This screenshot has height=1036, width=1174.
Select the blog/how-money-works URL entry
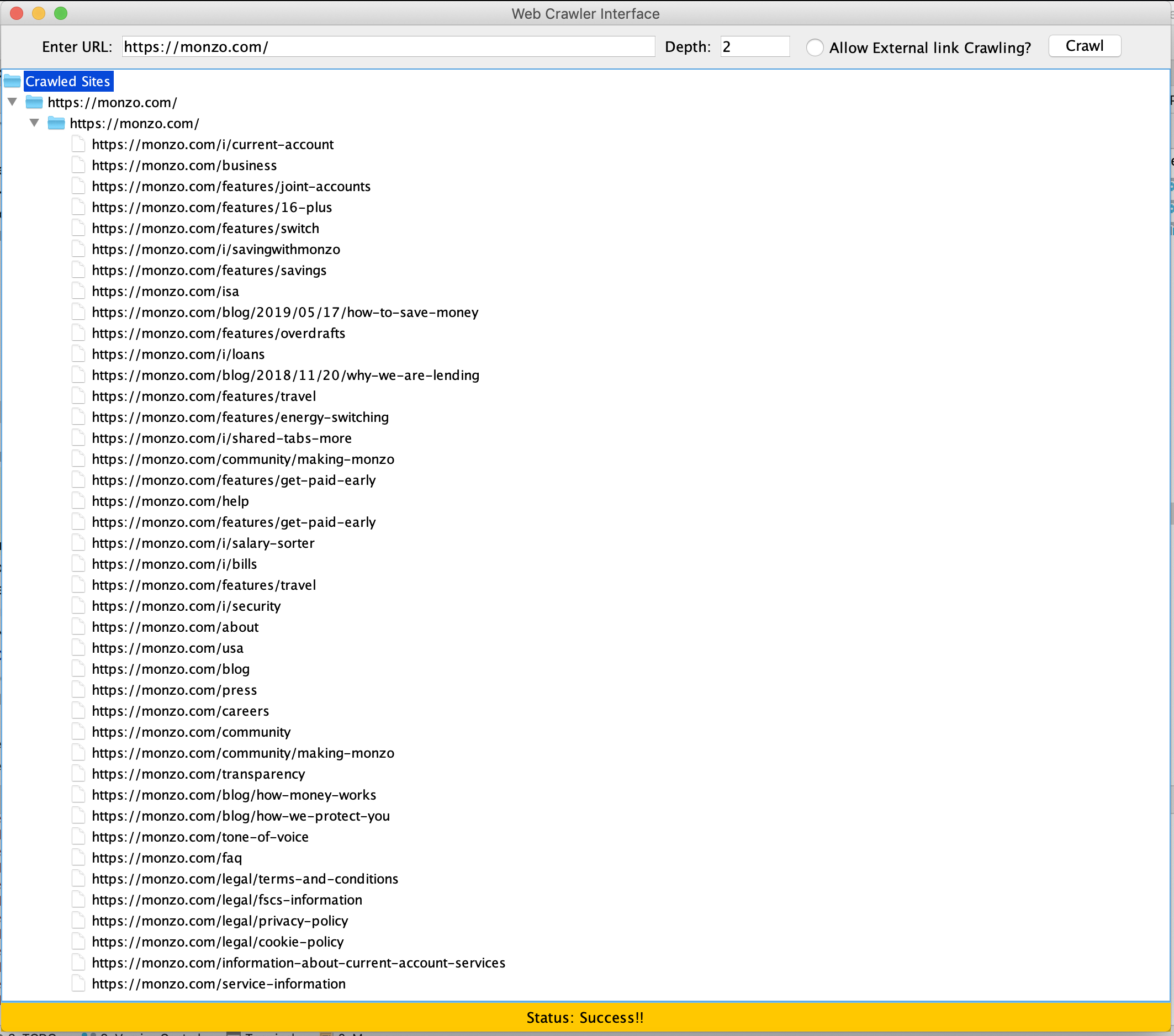click(x=234, y=795)
